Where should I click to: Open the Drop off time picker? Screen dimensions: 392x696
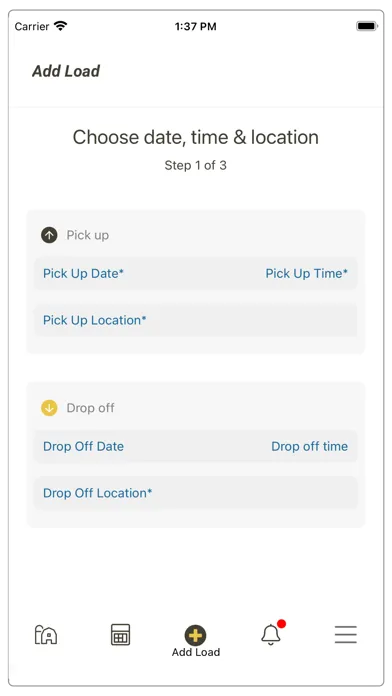point(309,446)
